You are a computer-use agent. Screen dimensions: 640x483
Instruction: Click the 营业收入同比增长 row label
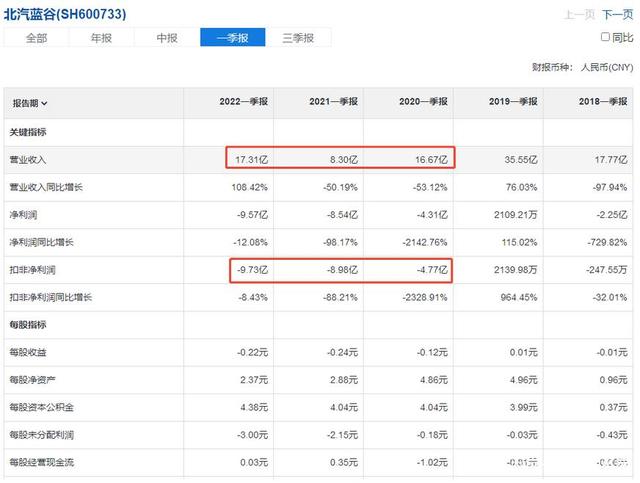tap(46, 187)
